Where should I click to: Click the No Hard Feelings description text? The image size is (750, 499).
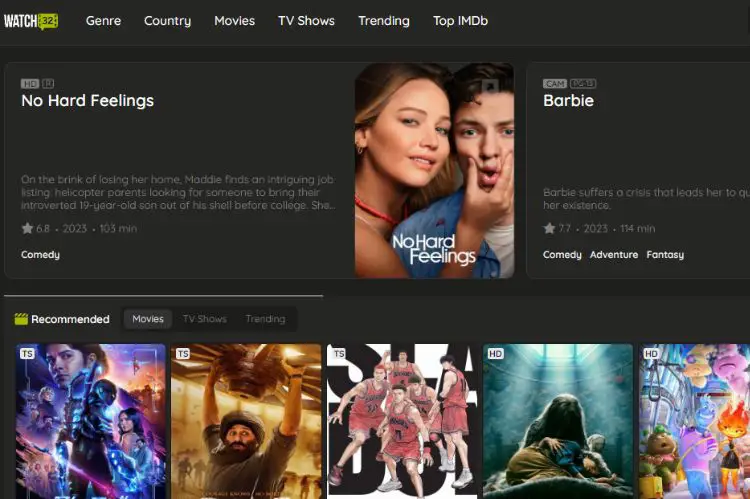(178, 192)
